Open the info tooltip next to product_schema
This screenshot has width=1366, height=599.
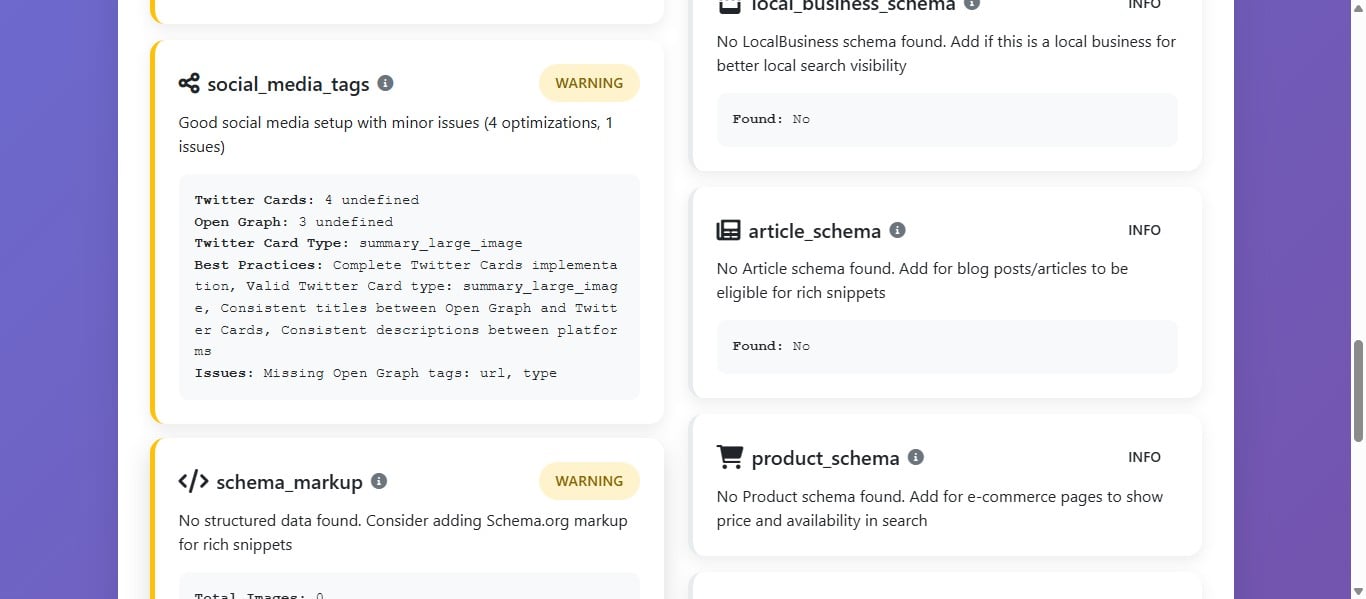pyautogui.click(x=915, y=457)
